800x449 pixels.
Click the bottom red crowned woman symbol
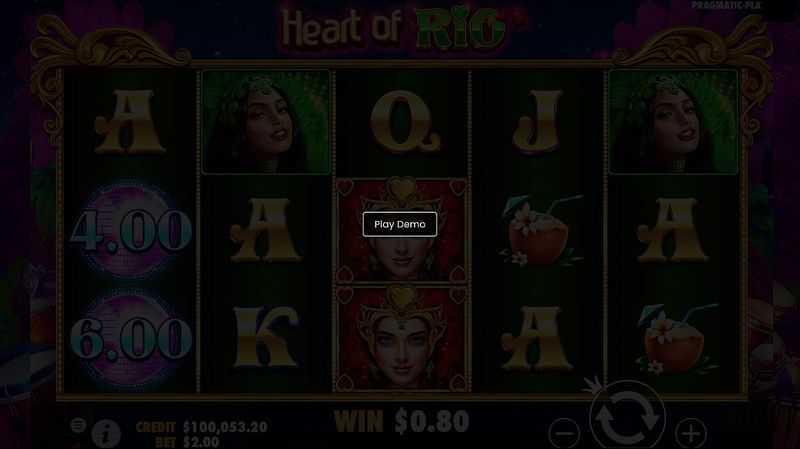pyautogui.click(x=402, y=338)
